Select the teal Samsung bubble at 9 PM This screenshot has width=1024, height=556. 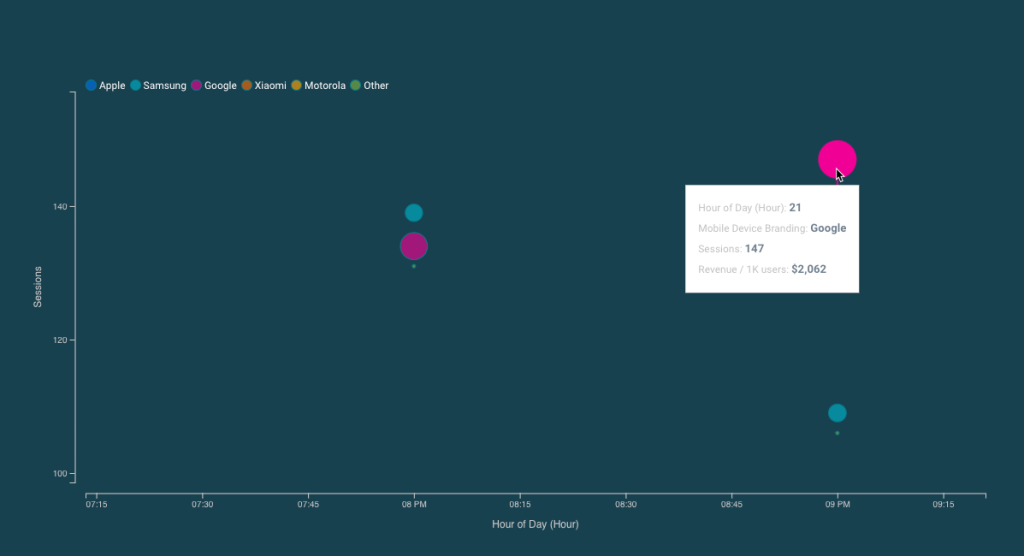click(837, 413)
